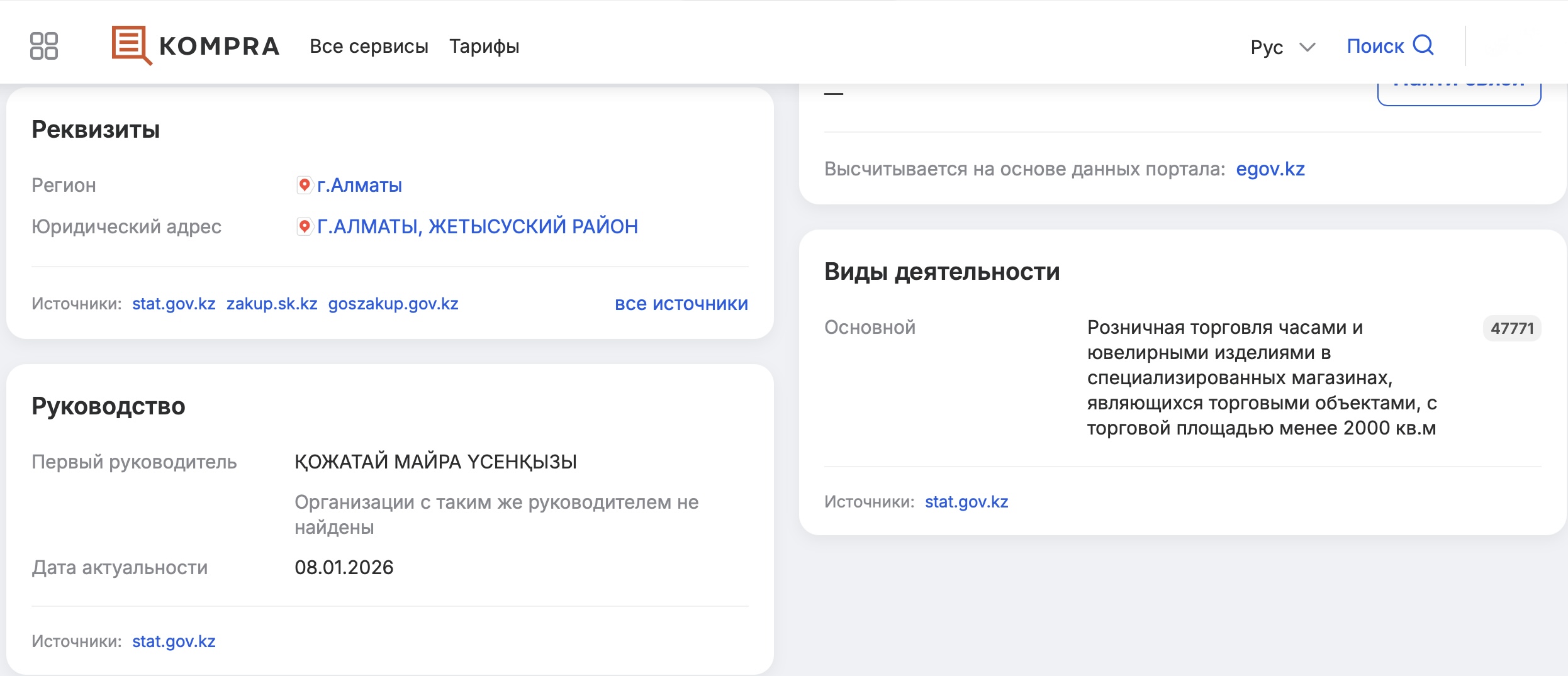The image size is (1568, 676).
Task: Click the map pin beside legal address
Action: 305,226
